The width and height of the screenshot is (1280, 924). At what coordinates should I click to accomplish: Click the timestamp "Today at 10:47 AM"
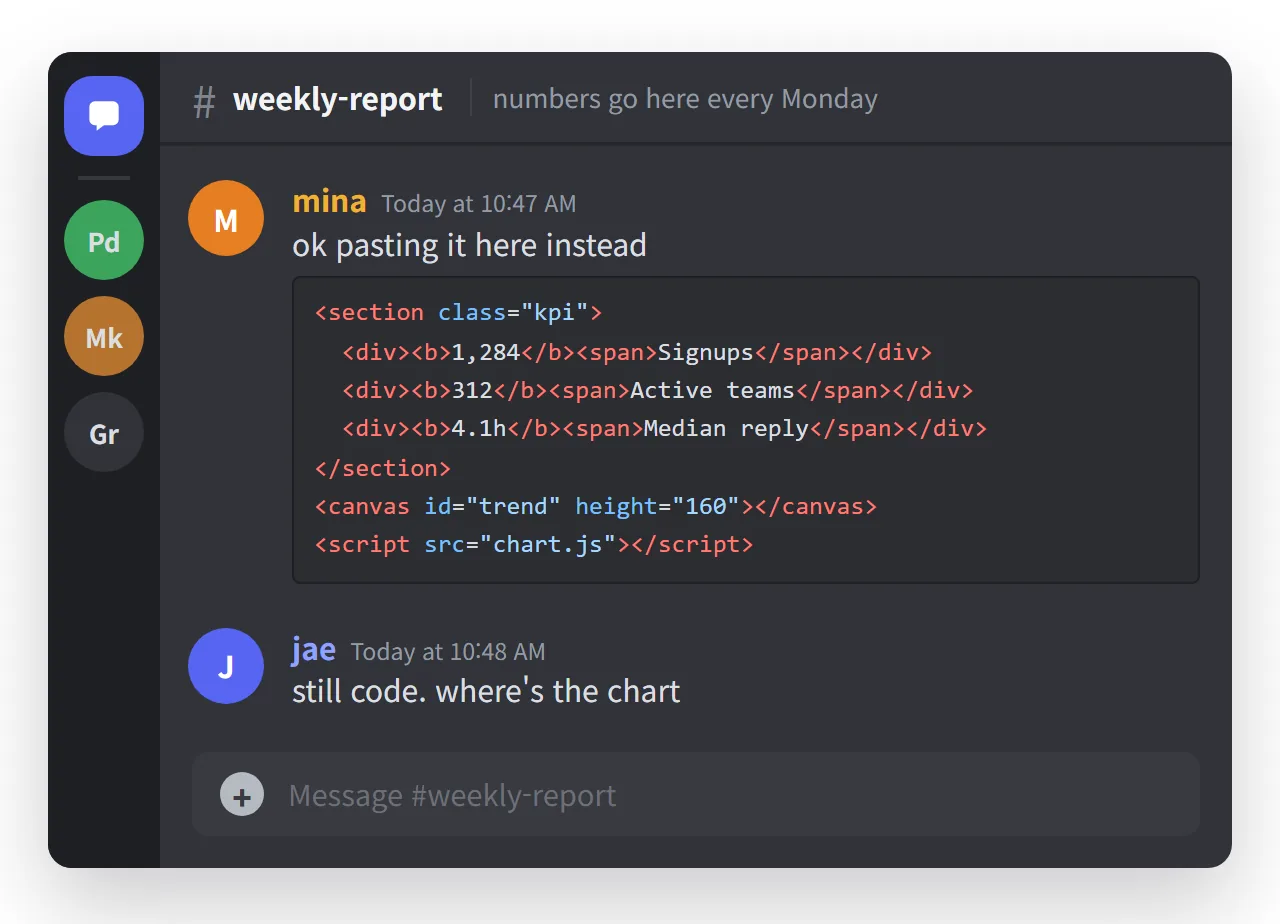[x=479, y=204]
